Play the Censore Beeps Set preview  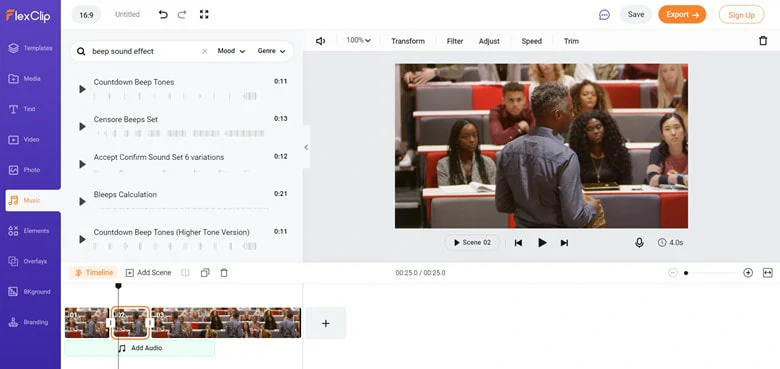tap(83, 126)
